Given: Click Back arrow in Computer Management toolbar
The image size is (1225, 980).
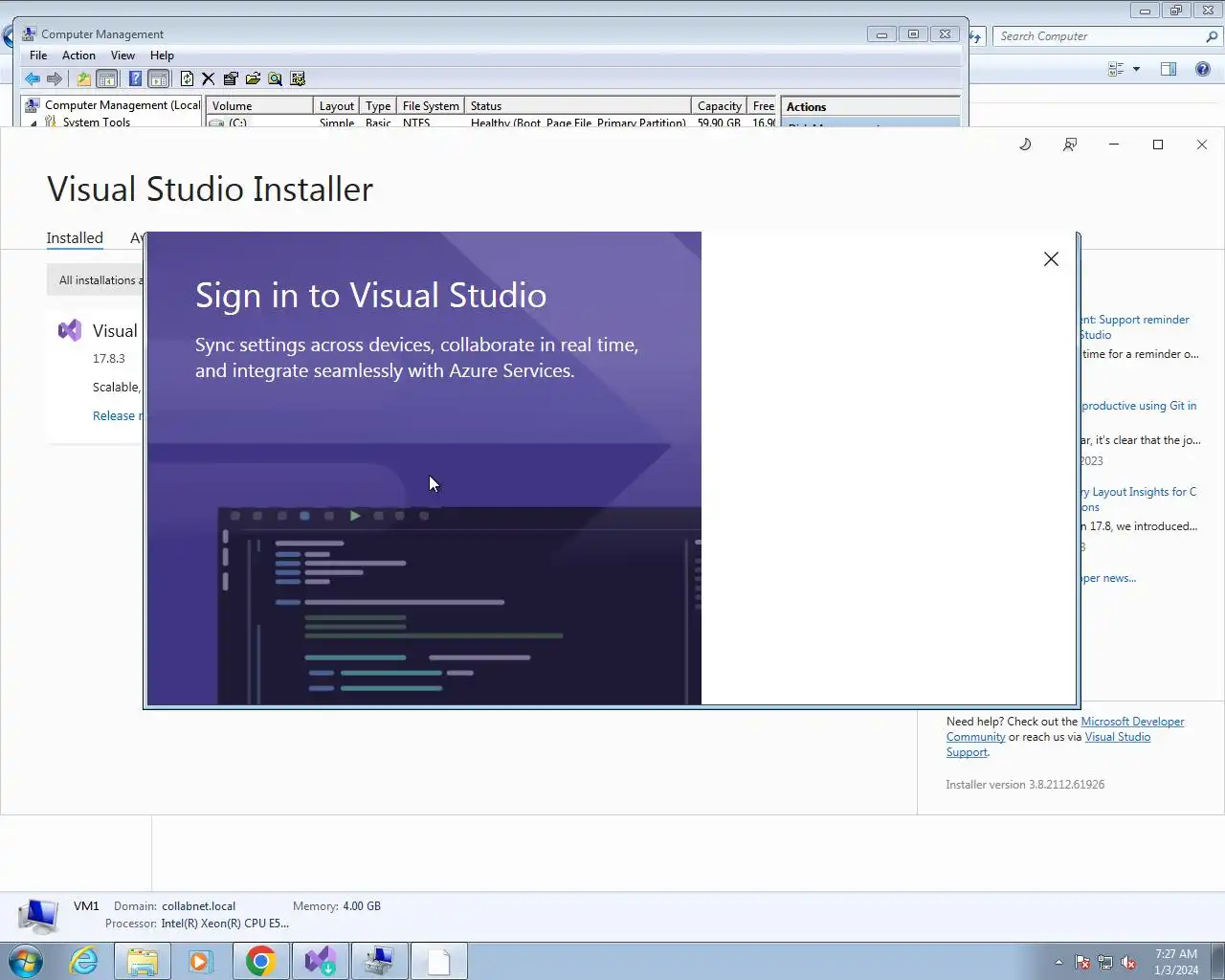Looking at the screenshot, I should point(33,78).
